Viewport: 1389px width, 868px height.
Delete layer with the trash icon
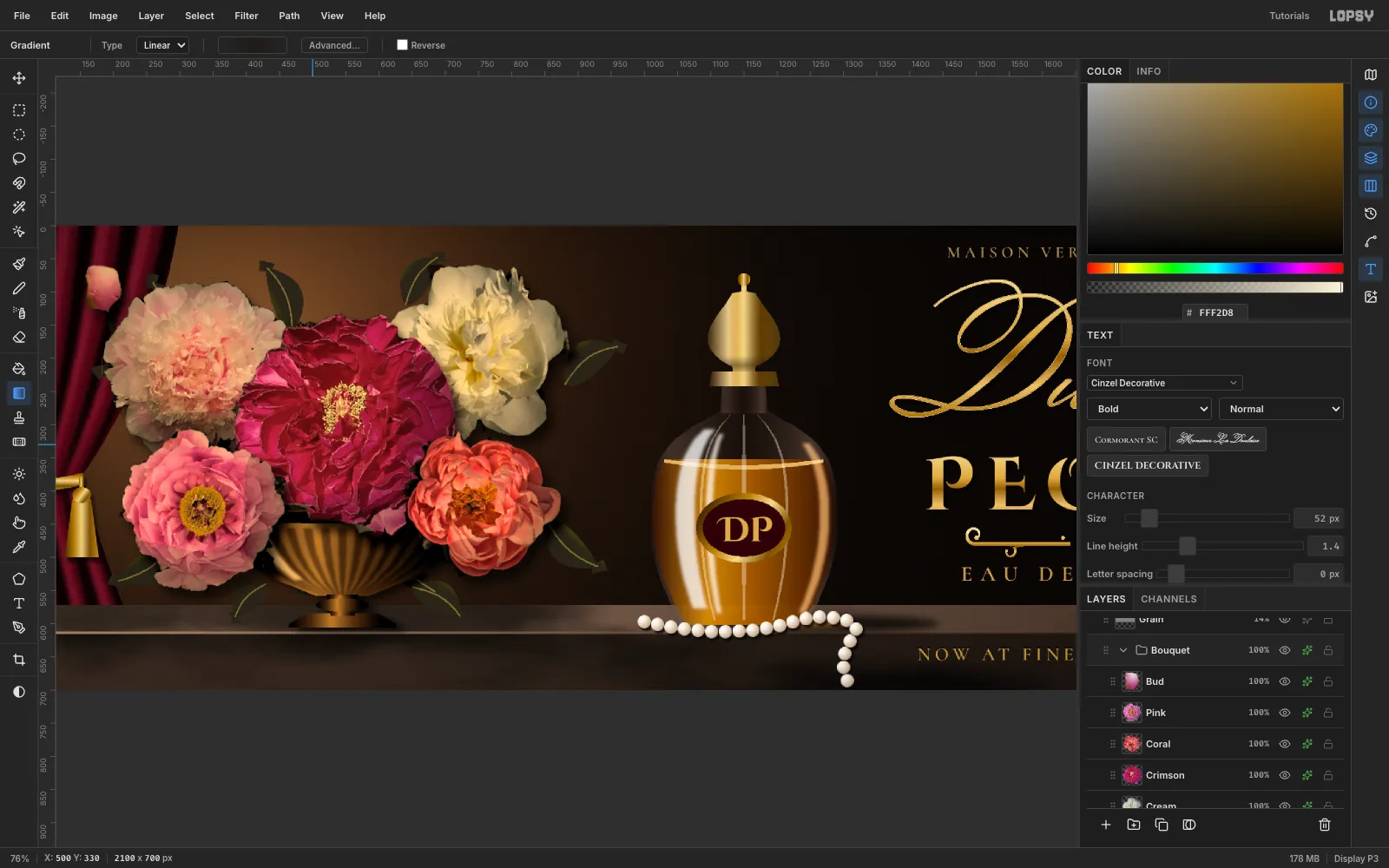coord(1325,825)
